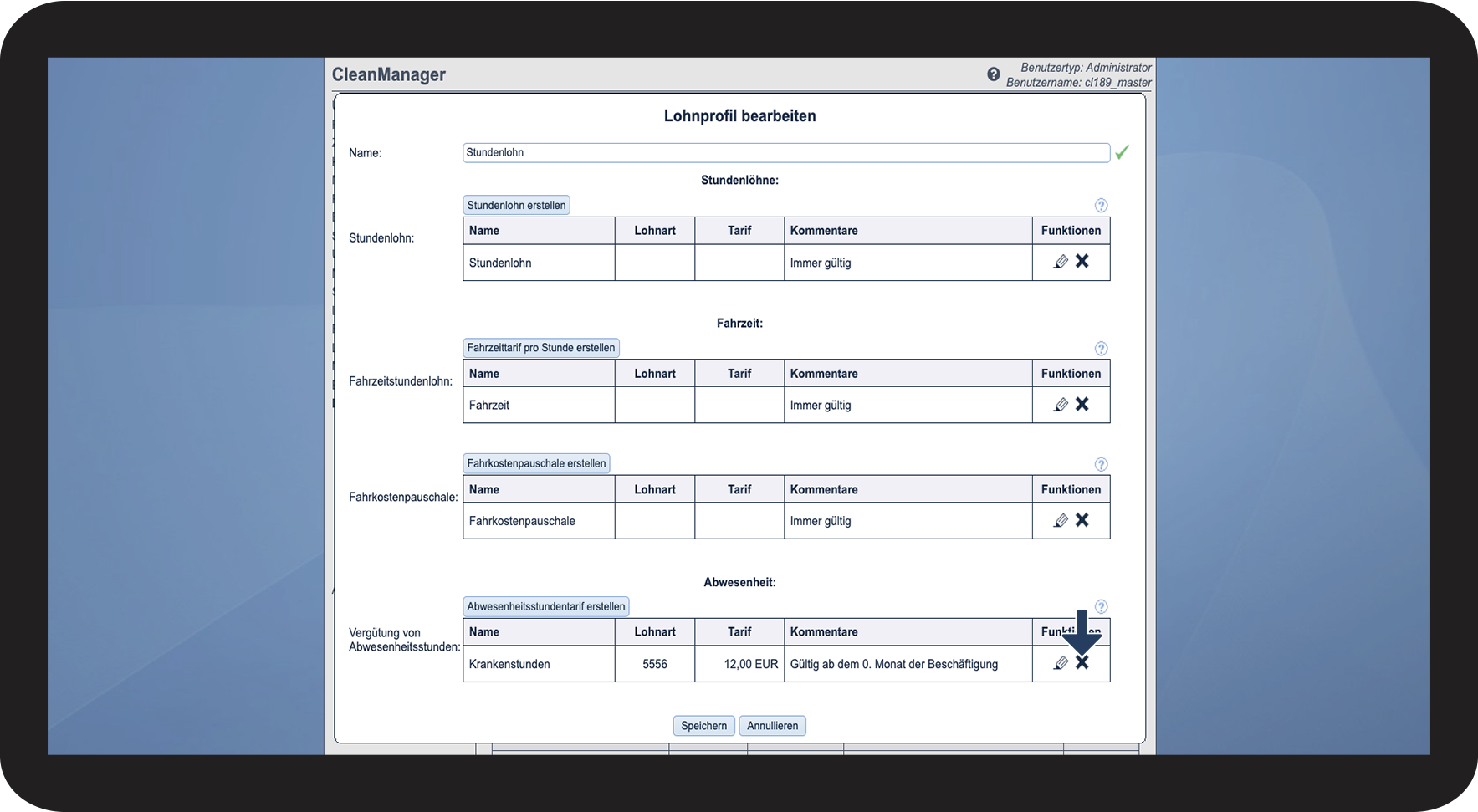Click the Krankenstunden comment about Beschäftigung
Image resolution: width=1478 pixels, height=812 pixels.
(894, 664)
